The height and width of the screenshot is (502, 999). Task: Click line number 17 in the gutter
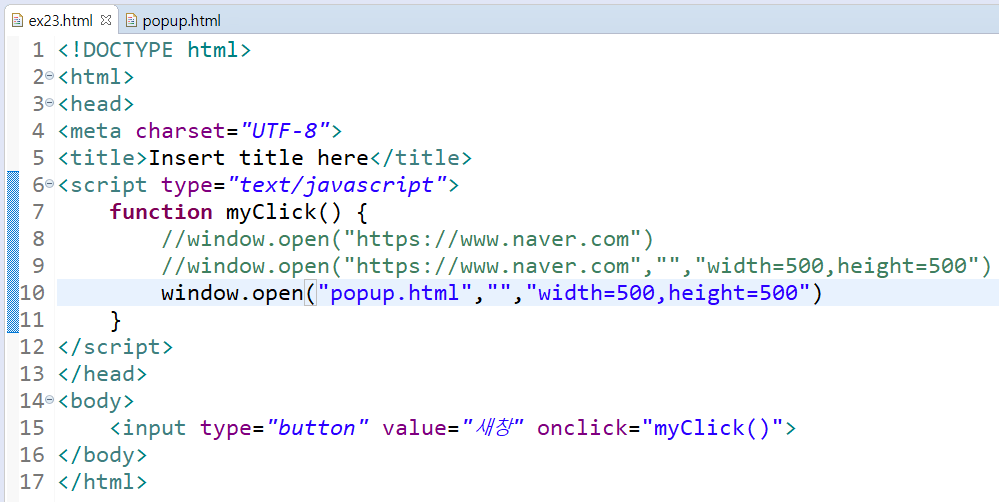tap(32, 482)
